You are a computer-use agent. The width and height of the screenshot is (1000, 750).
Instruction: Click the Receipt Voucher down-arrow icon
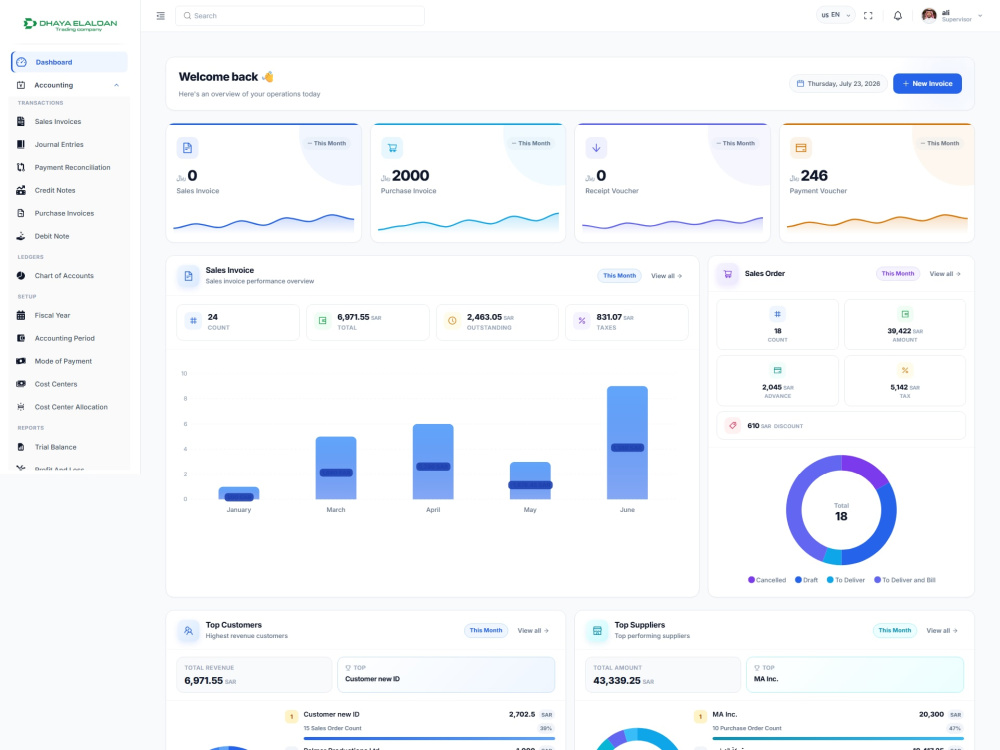pos(596,148)
